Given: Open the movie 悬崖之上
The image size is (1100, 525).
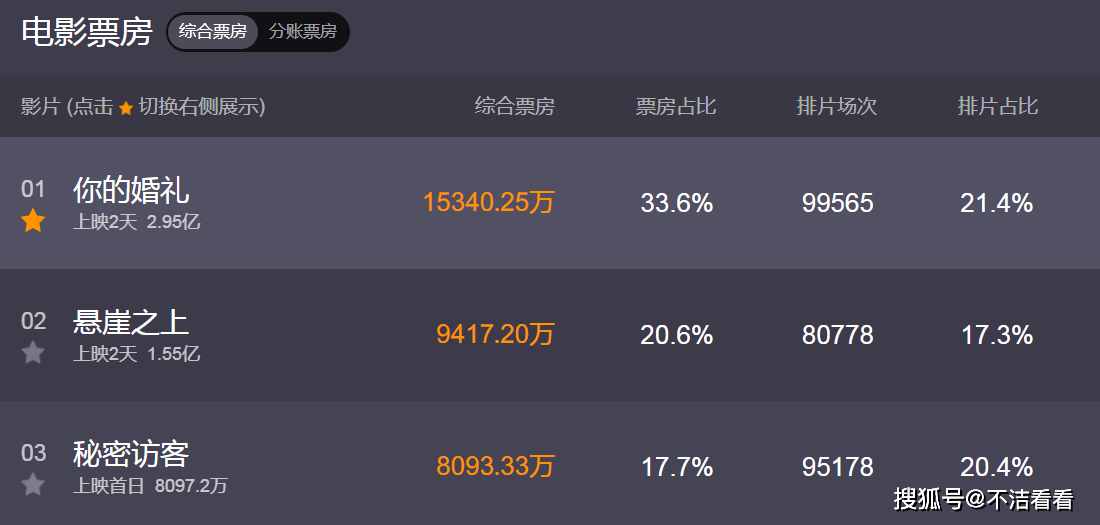Looking at the screenshot, I should click(x=131, y=322).
